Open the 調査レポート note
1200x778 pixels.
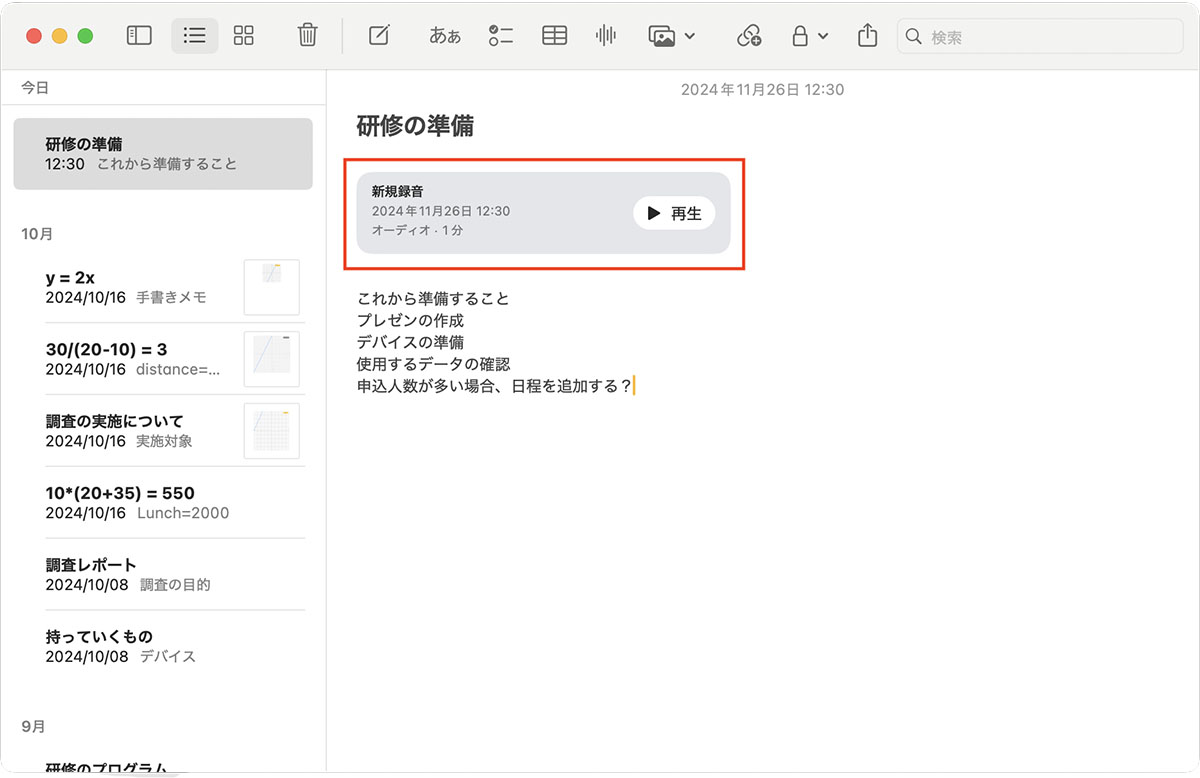(x=163, y=574)
